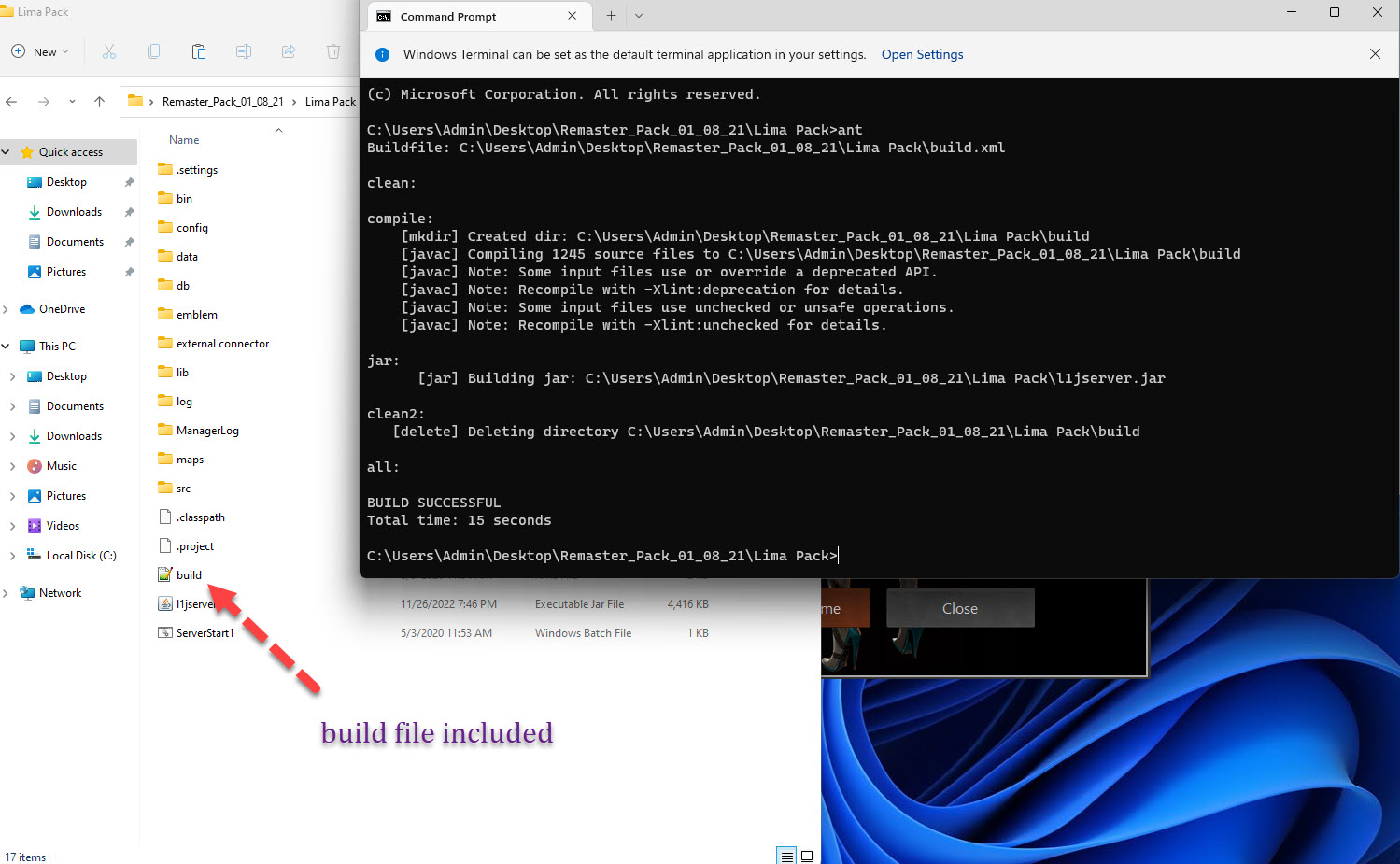
Task: Expand the OneDrive tree node
Action: point(6,309)
